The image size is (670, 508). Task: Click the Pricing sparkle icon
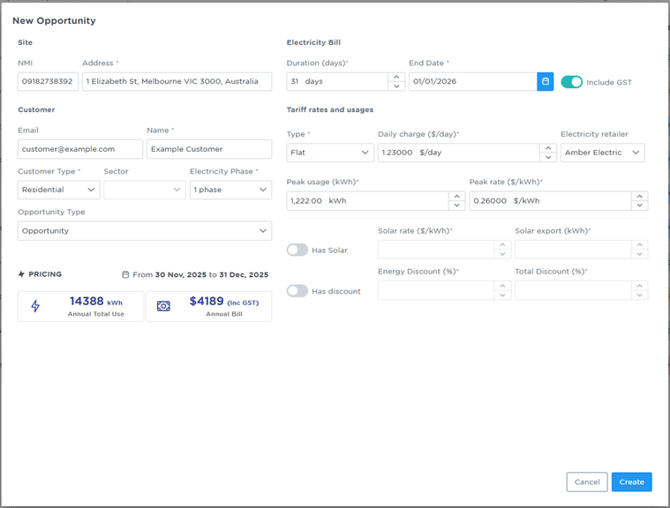tap(21, 274)
